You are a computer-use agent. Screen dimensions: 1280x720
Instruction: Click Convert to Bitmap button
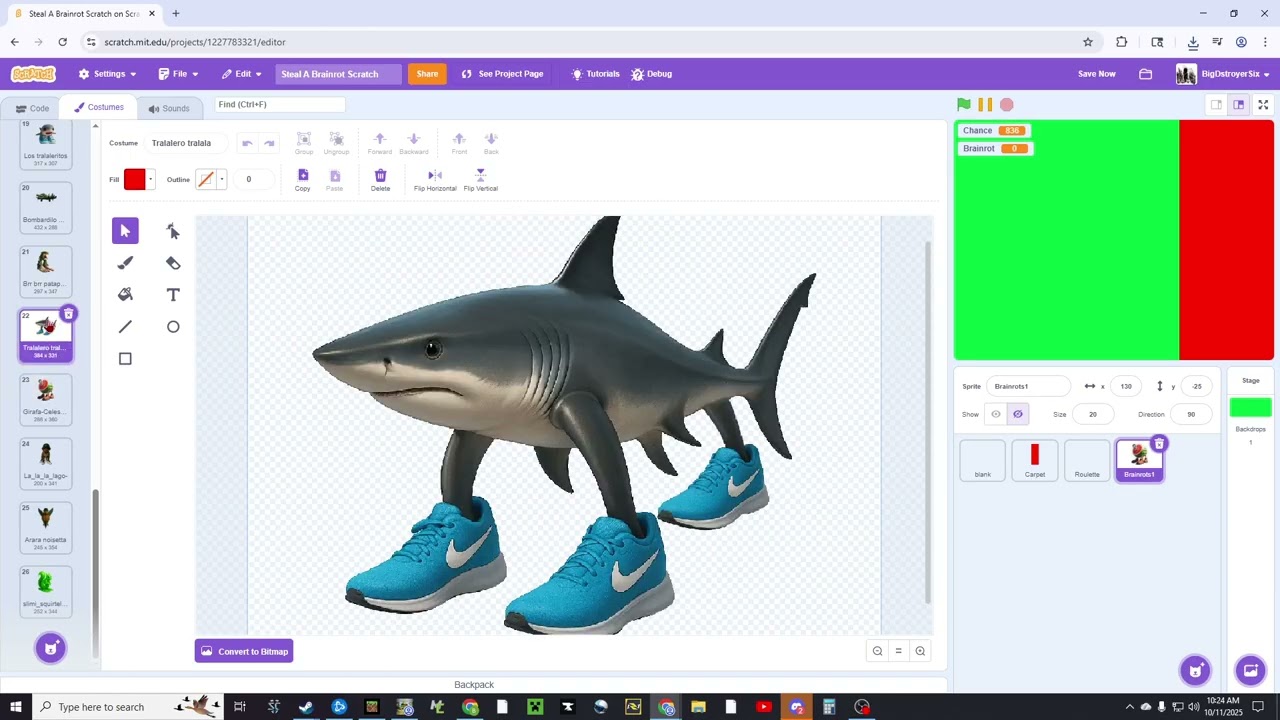tap(244, 651)
